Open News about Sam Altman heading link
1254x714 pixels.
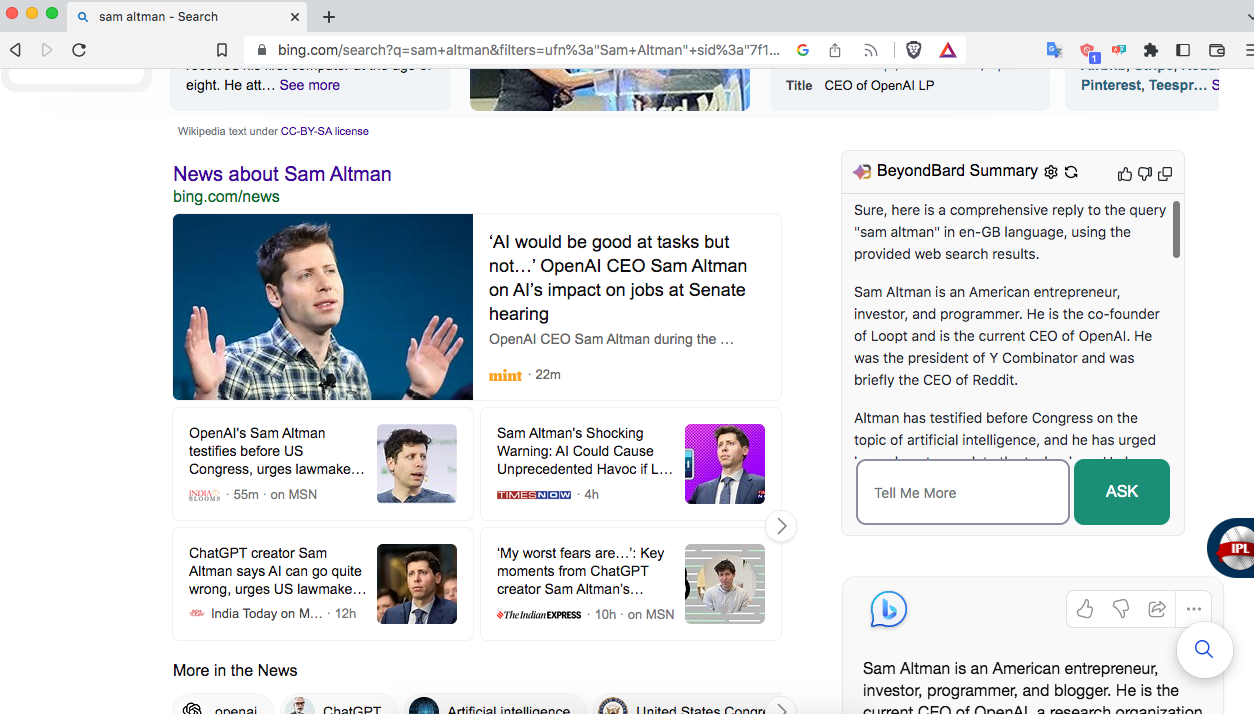tap(282, 174)
